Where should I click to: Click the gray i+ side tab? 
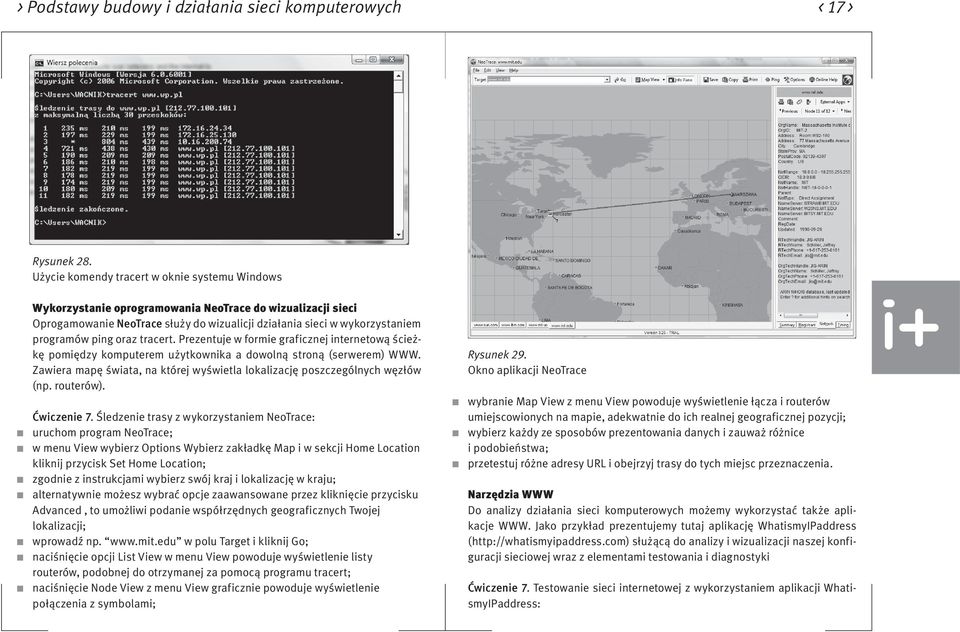click(916, 327)
